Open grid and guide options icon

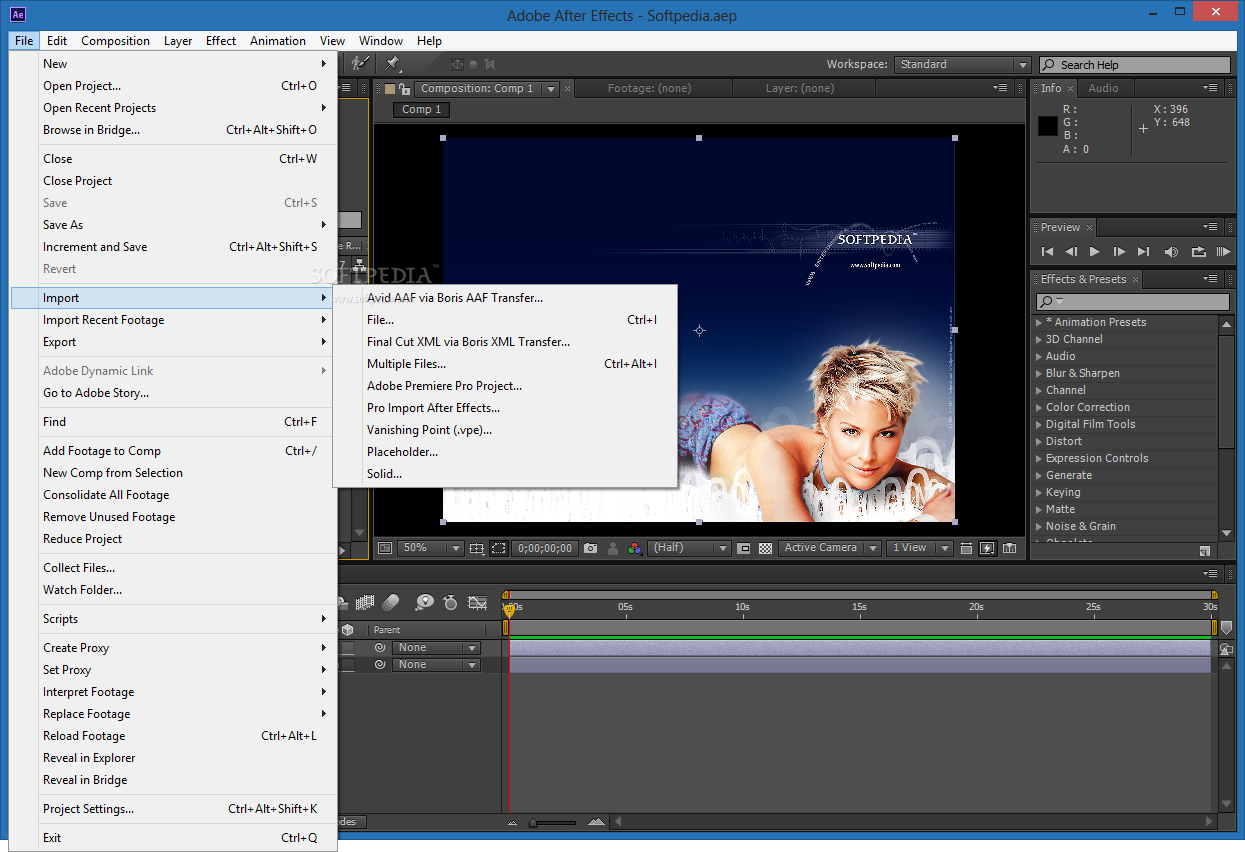(476, 548)
